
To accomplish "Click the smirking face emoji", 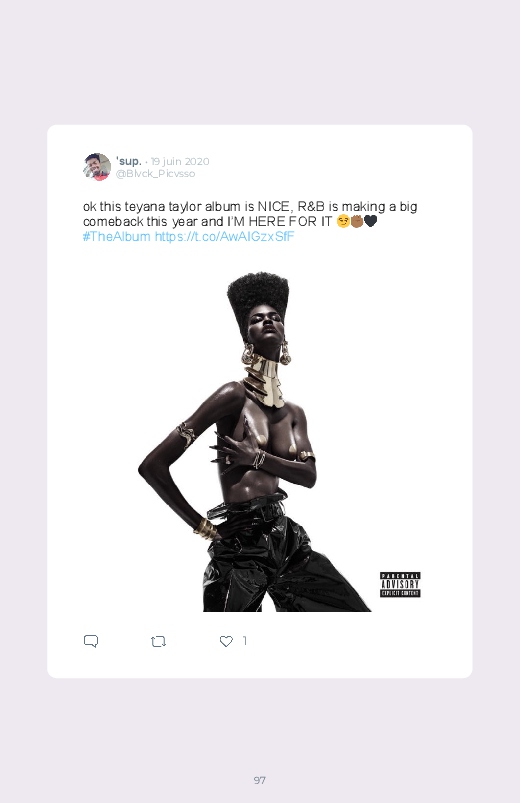I will point(343,222).
